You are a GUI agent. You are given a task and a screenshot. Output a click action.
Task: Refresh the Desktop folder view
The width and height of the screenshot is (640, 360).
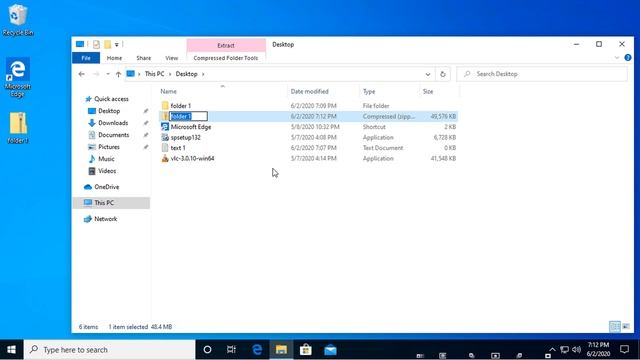click(443, 74)
